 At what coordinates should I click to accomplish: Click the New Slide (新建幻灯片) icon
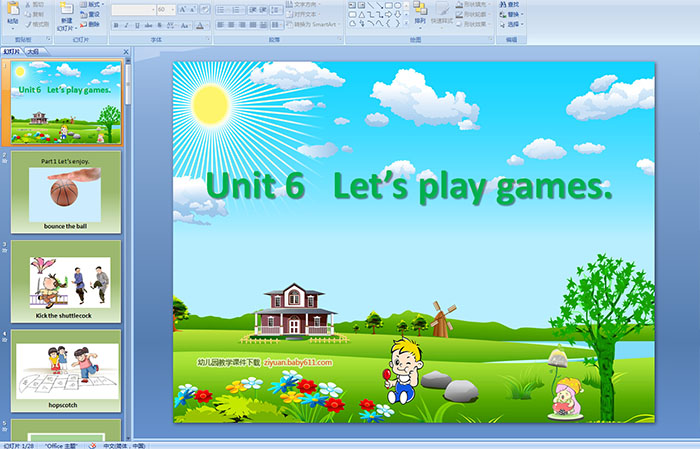[x=67, y=10]
